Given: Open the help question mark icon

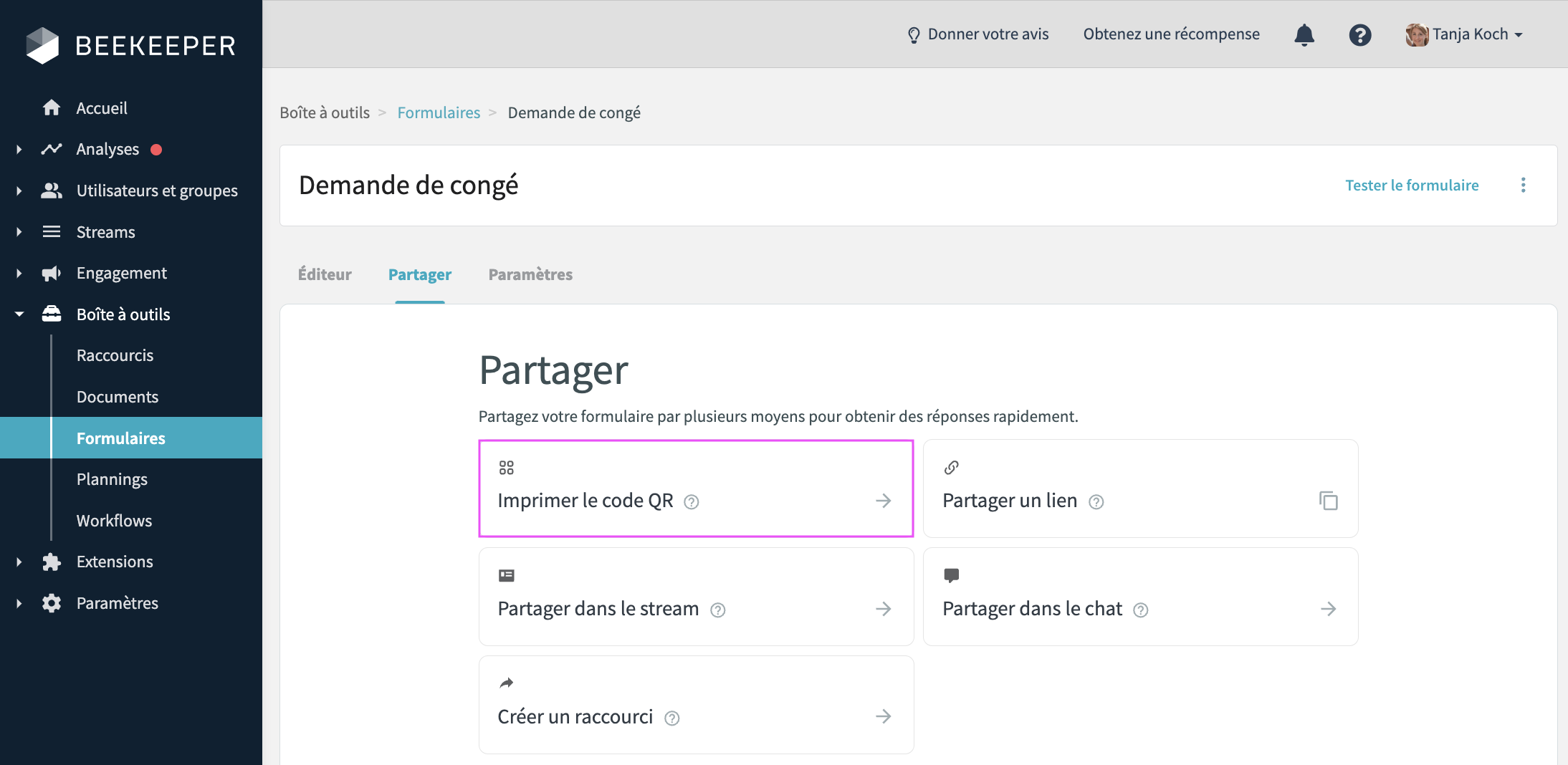Looking at the screenshot, I should (1359, 34).
